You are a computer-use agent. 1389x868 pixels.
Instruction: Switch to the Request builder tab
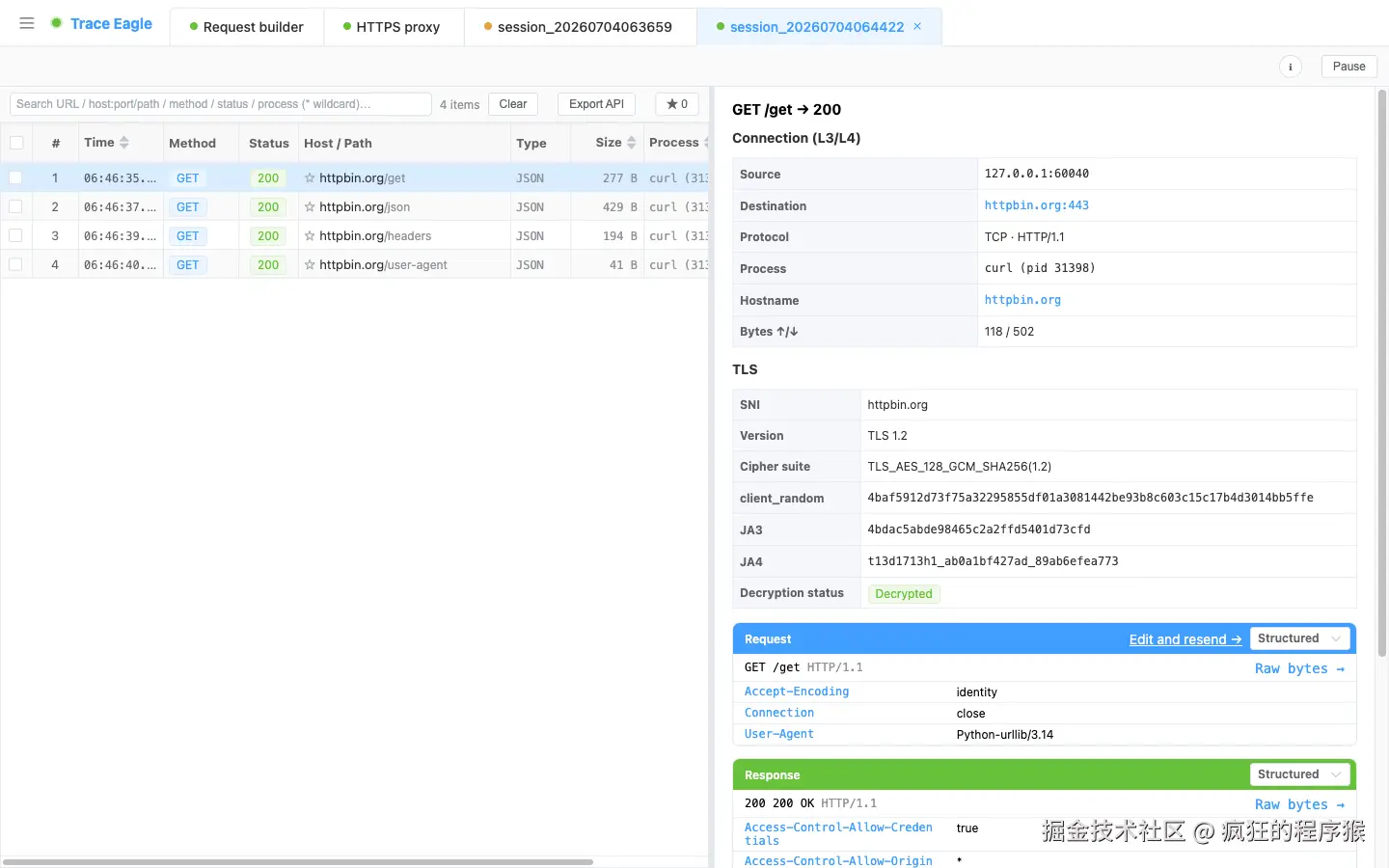pyautogui.click(x=247, y=27)
